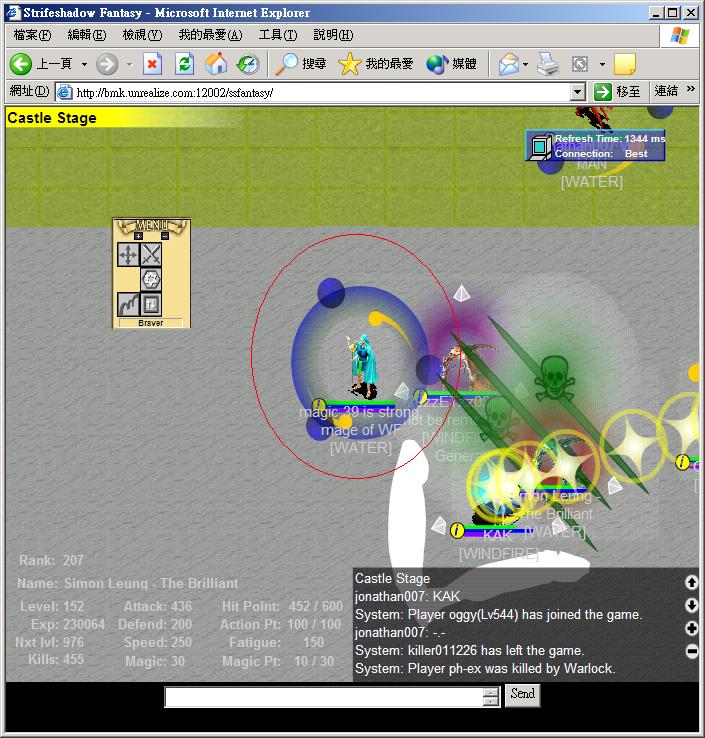Click the Windows logo throbber

coord(679,36)
